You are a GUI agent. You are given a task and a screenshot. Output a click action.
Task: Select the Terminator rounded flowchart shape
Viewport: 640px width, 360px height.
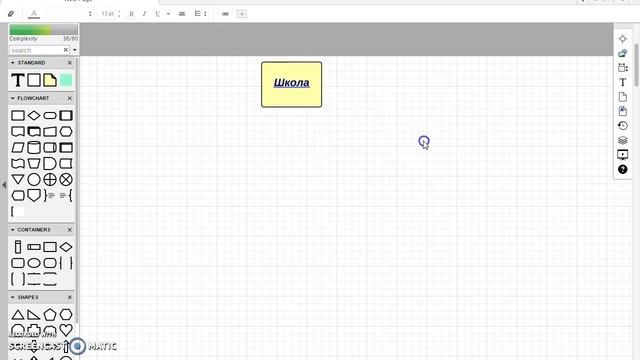(50, 116)
